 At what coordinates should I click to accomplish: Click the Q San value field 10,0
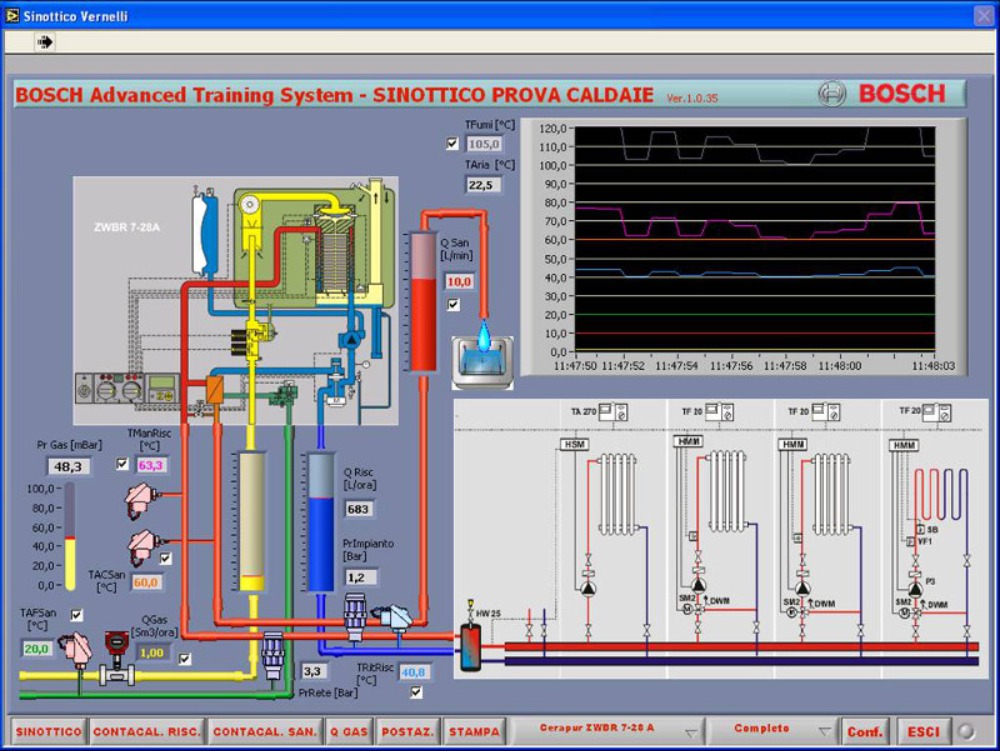tap(459, 282)
